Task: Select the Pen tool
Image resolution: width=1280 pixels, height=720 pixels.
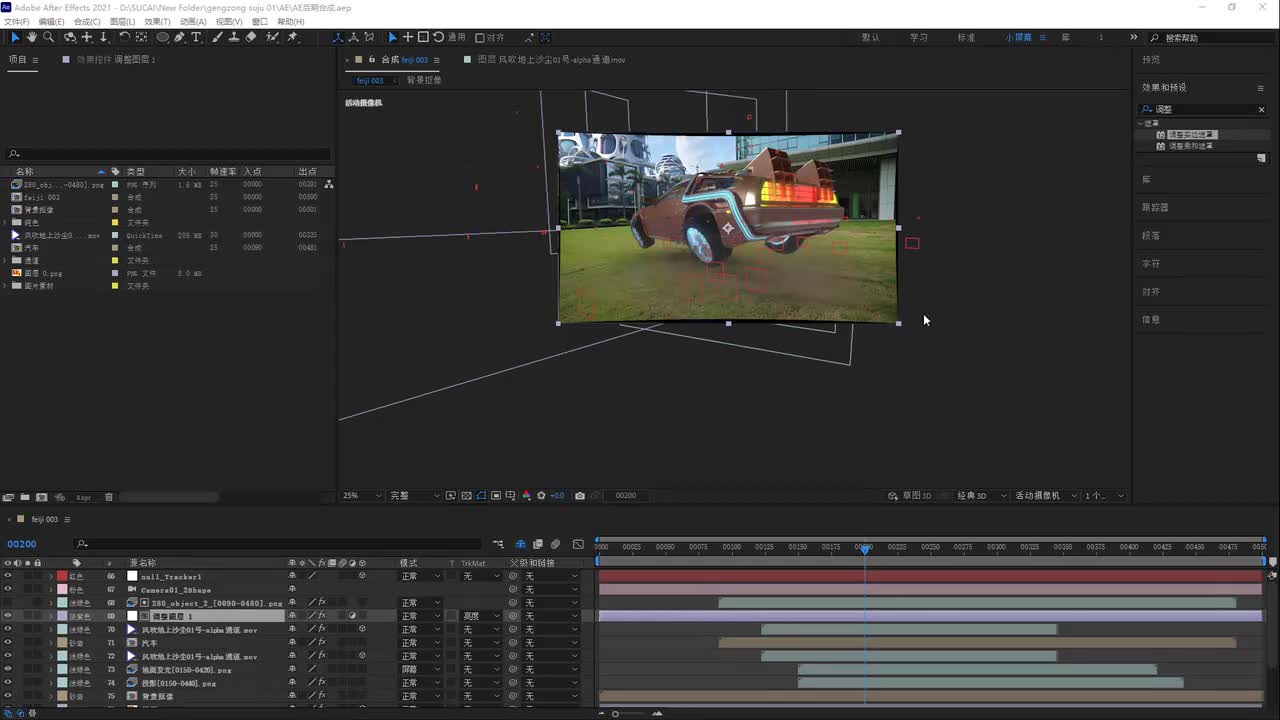Action: (179, 37)
